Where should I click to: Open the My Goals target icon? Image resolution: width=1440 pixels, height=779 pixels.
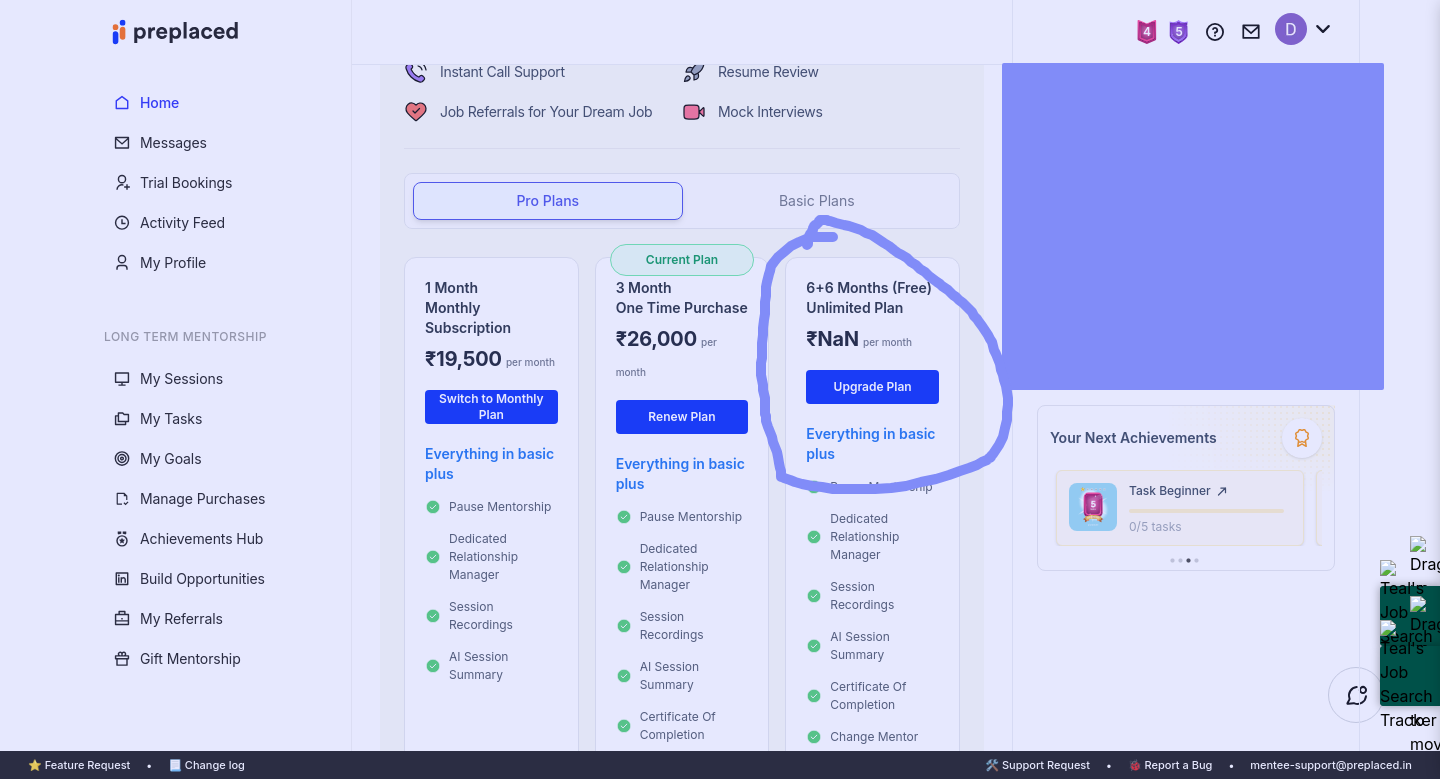(122, 459)
